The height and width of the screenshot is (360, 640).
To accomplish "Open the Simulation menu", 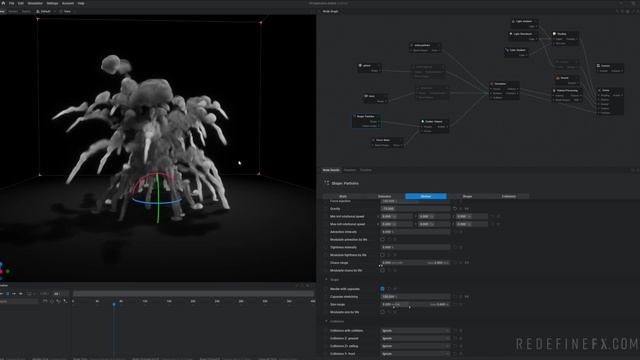I will coord(35,3).
